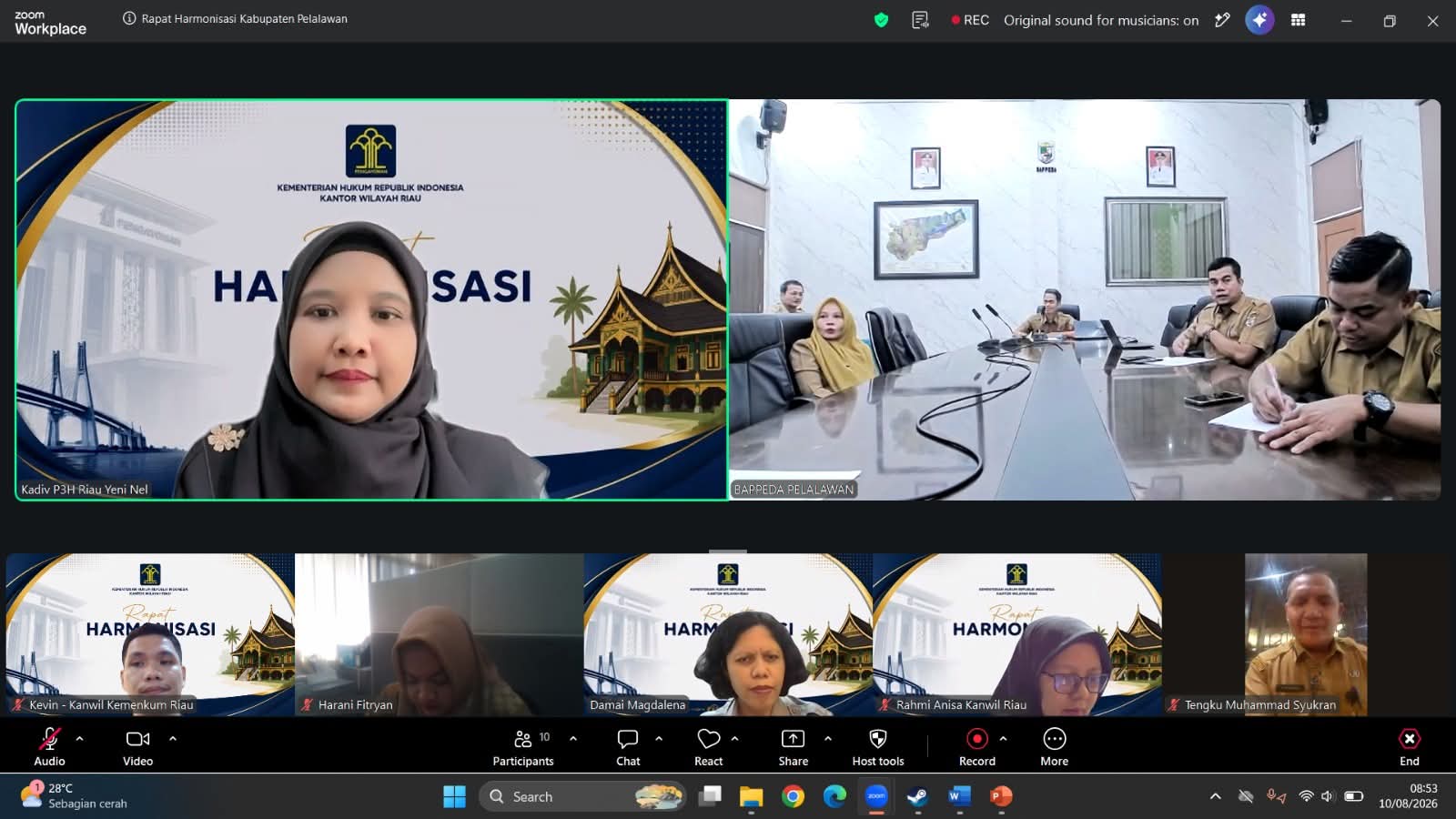Viewport: 1456px width, 819px height.
Task: Open PowerPoint from taskbar
Action: pyautogui.click(x=1001, y=796)
